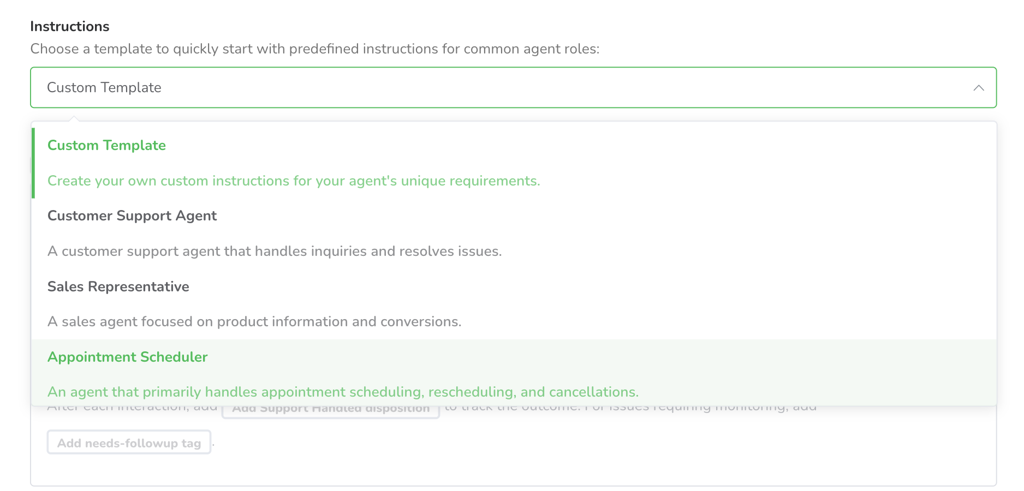Click the Instructions section heading
Image resolution: width=1024 pixels, height=491 pixels.
pyautogui.click(x=70, y=27)
